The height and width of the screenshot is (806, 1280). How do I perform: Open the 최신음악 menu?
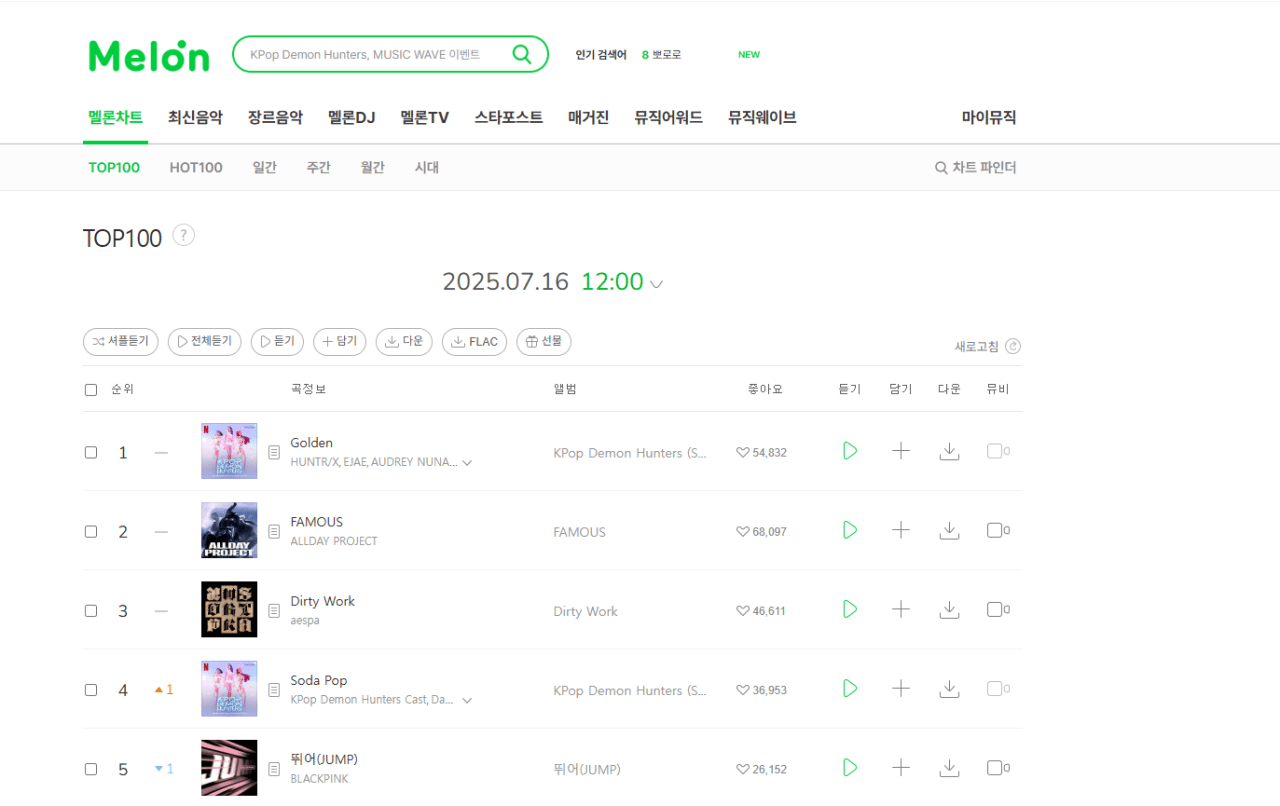click(195, 117)
